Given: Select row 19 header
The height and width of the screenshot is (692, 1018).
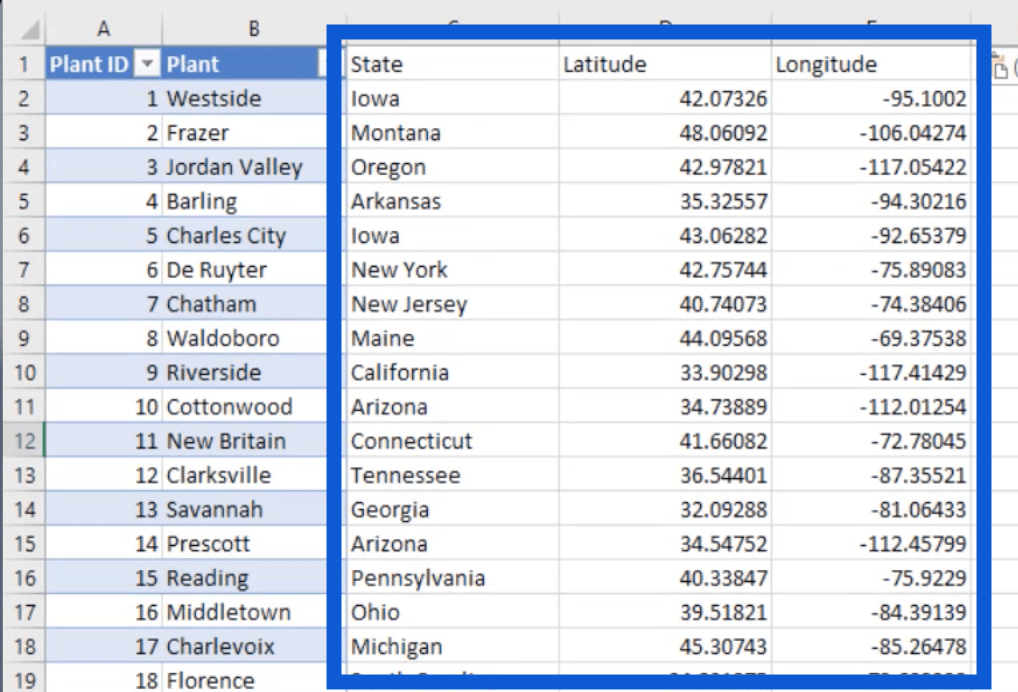Looking at the screenshot, I should [x=24, y=679].
